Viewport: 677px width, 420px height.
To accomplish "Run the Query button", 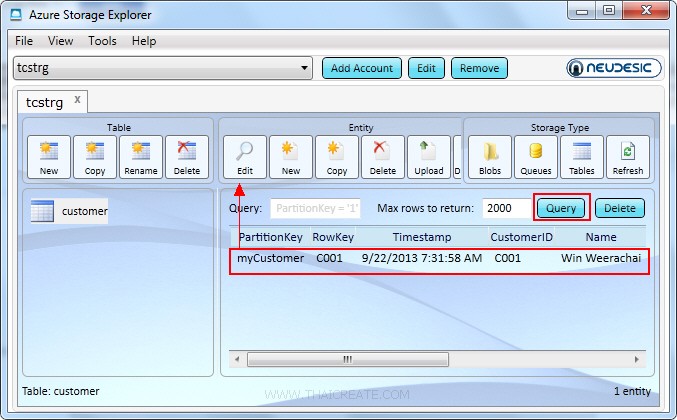I will pos(561,208).
